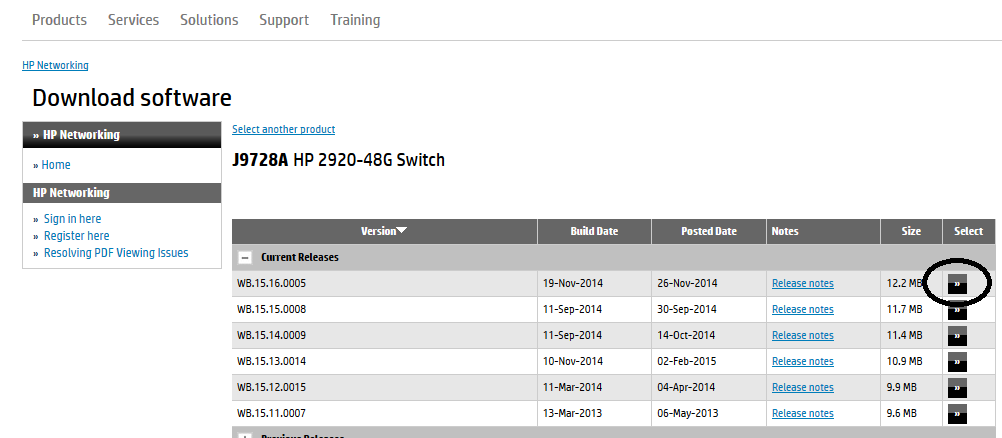Select download arrow for WB.15.12.0015
The width and height of the screenshot is (1002, 438).
[x=957, y=387]
